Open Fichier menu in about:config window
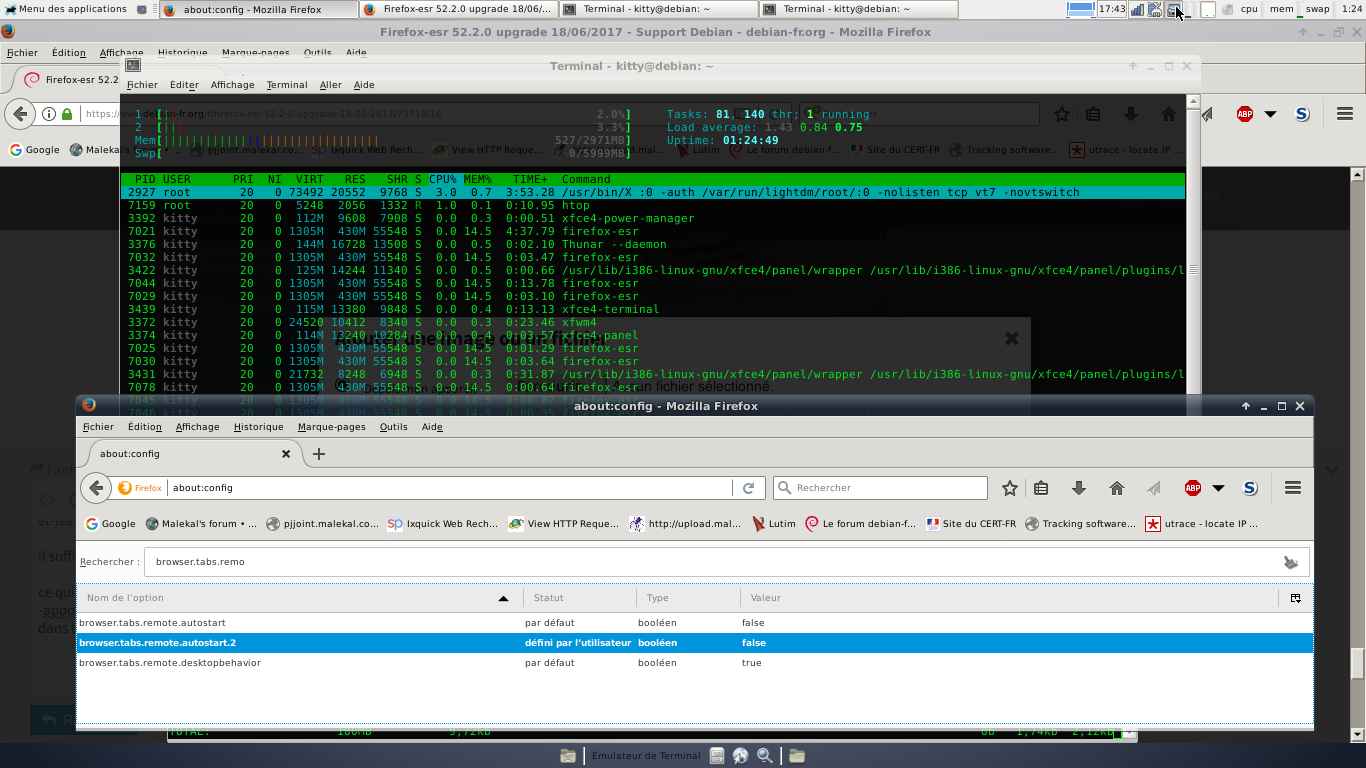 (98, 427)
